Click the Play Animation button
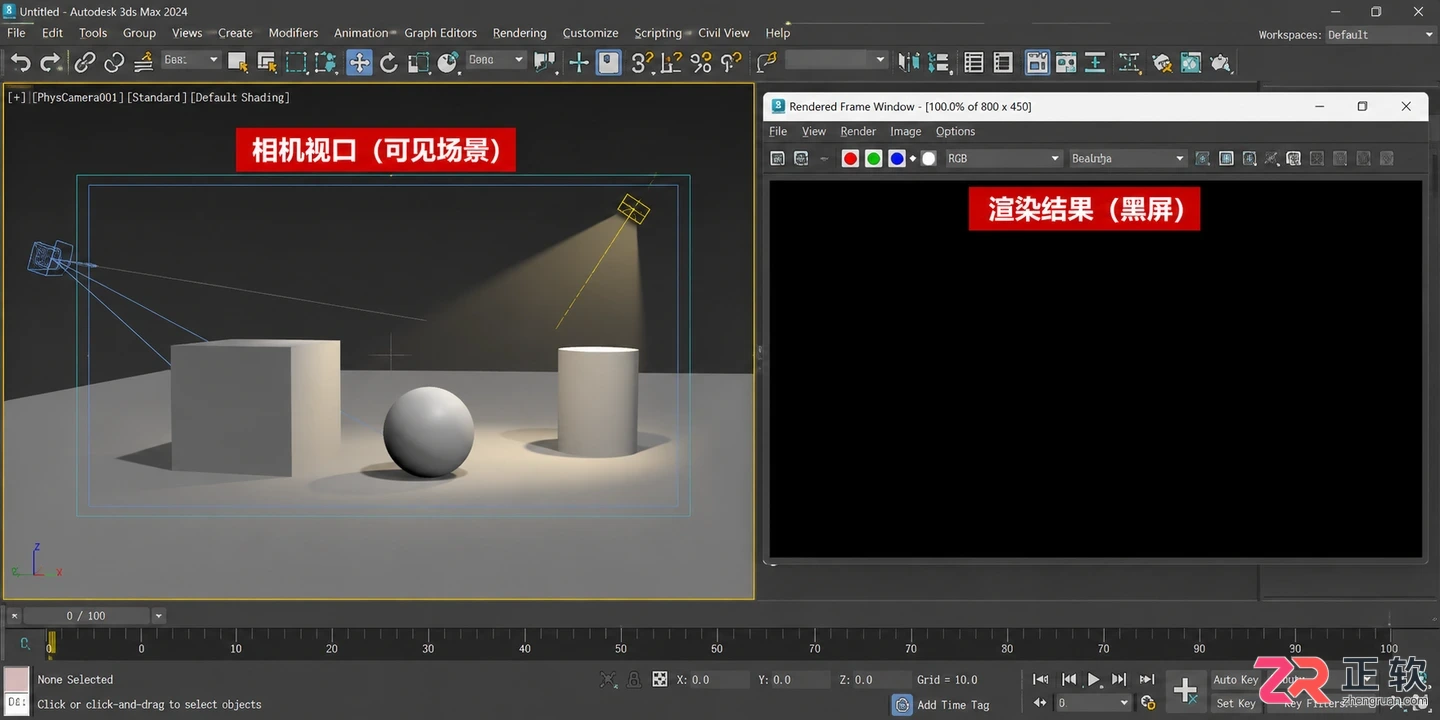The width and height of the screenshot is (1440, 720). click(x=1094, y=680)
